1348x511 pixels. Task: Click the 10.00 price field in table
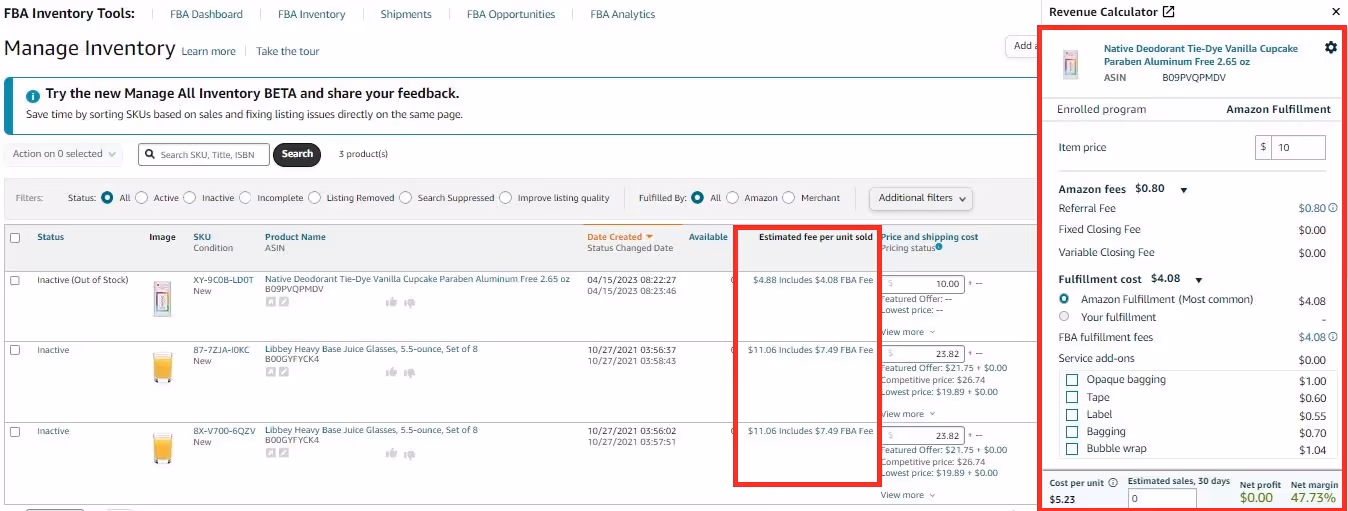[x=924, y=284]
